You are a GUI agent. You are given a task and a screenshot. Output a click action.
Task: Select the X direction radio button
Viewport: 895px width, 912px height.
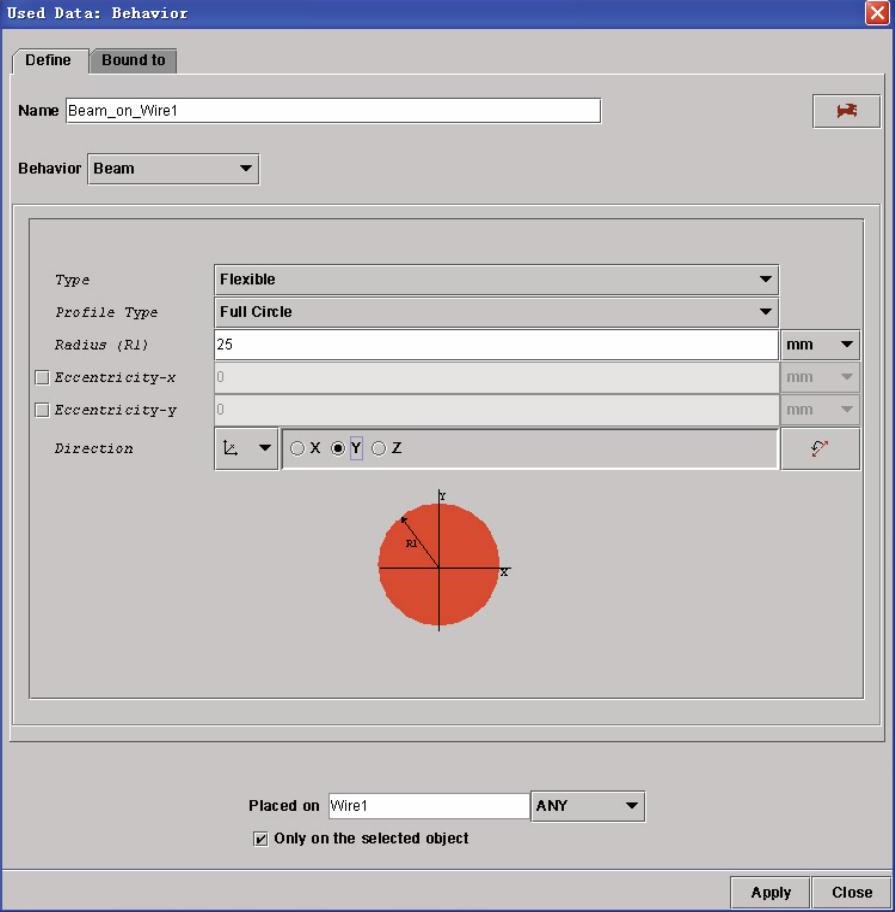[297, 449]
